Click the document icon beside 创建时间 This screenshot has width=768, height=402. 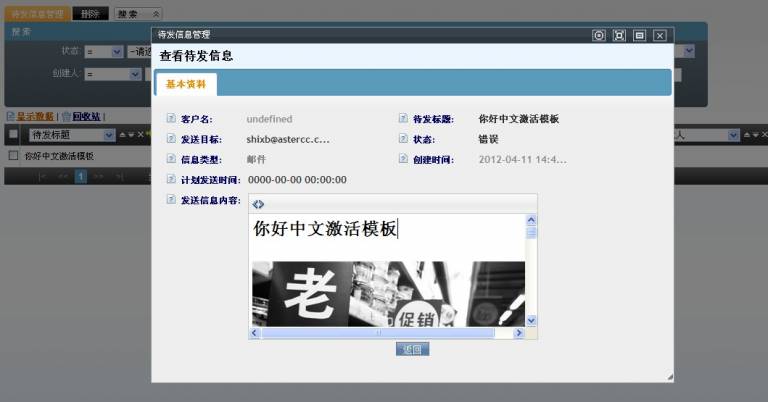tap(404, 159)
